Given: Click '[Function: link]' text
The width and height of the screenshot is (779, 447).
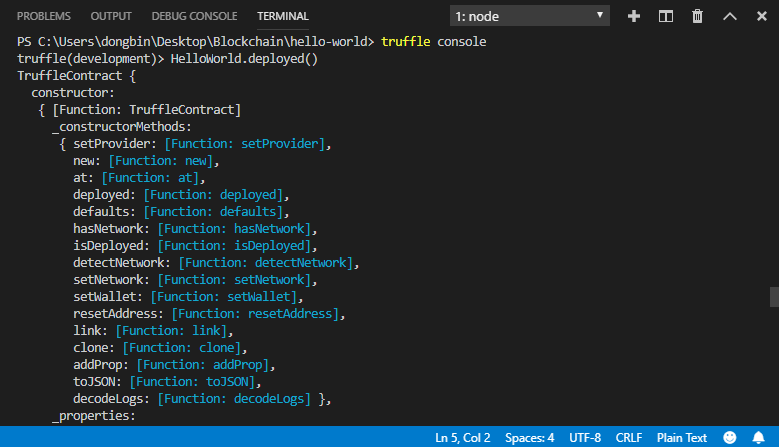Looking at the screenshot, I should point(171,330).
